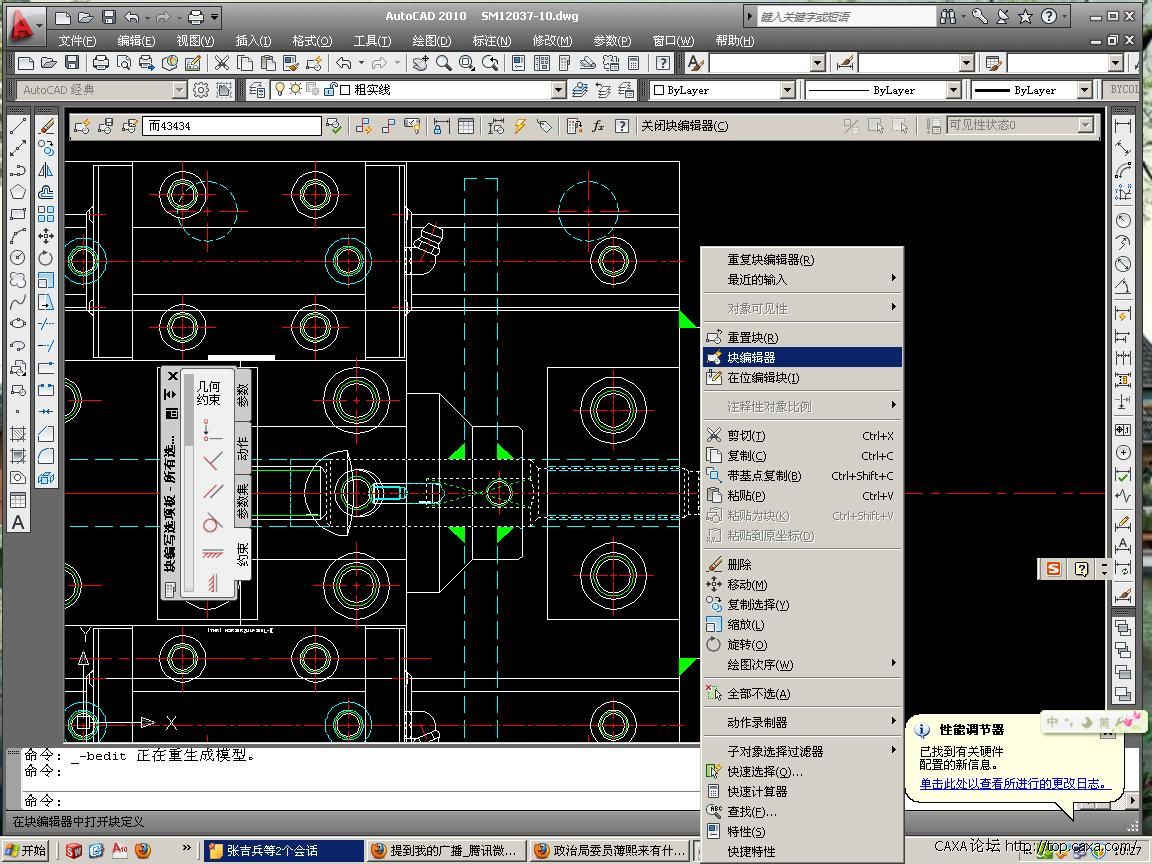1152x864 pixels.
Task: Open the Layer Properties Manager icon
Action: click(x=257, y=90)
